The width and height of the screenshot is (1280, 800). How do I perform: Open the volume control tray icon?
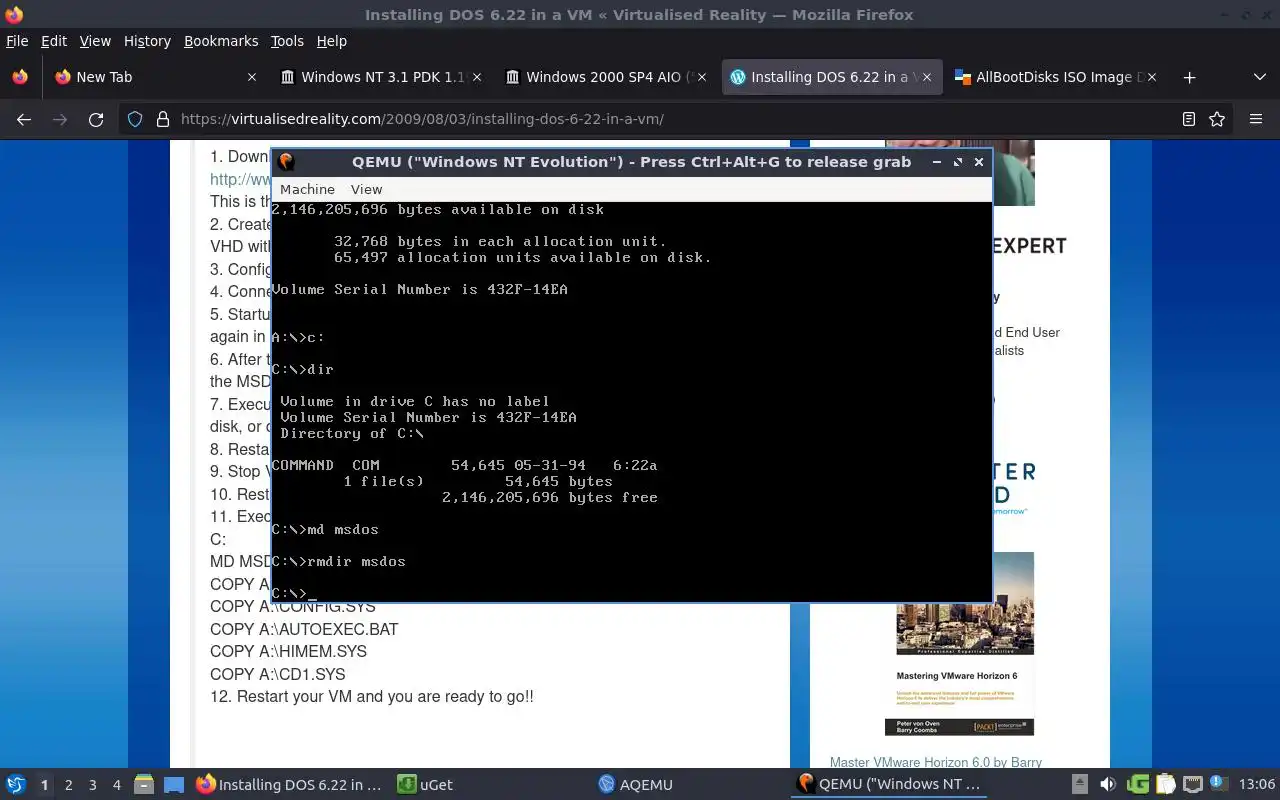1107,785
